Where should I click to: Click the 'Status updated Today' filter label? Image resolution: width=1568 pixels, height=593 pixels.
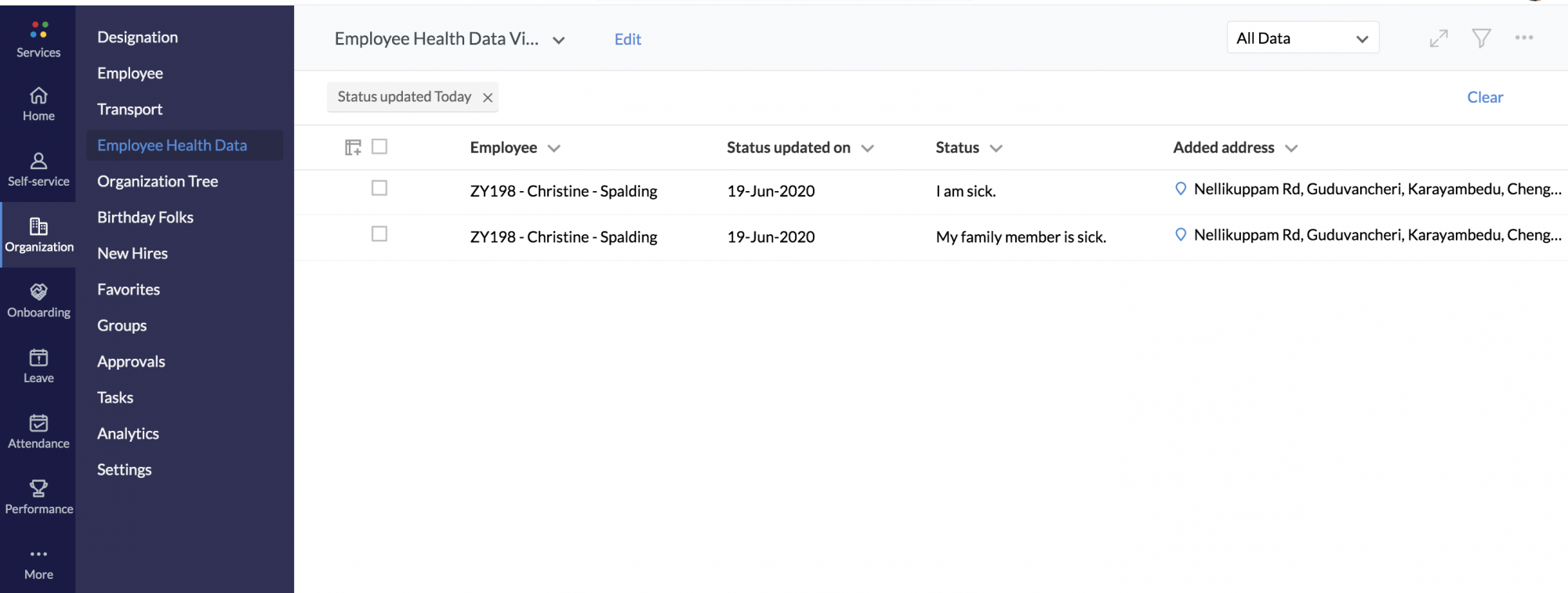[404, 96]
